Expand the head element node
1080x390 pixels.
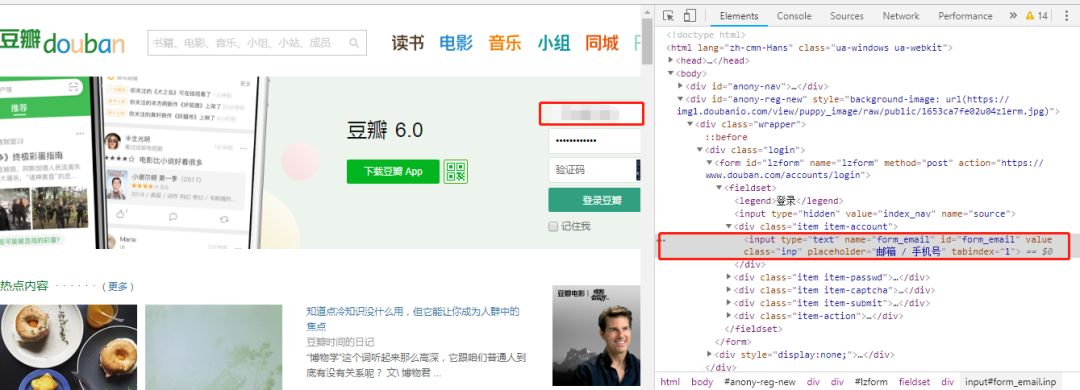point(670,61)
